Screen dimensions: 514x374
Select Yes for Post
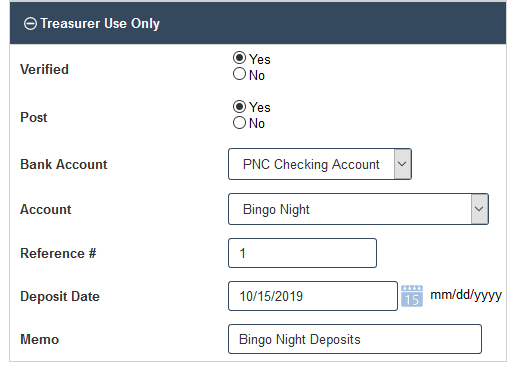click(239, 106)
